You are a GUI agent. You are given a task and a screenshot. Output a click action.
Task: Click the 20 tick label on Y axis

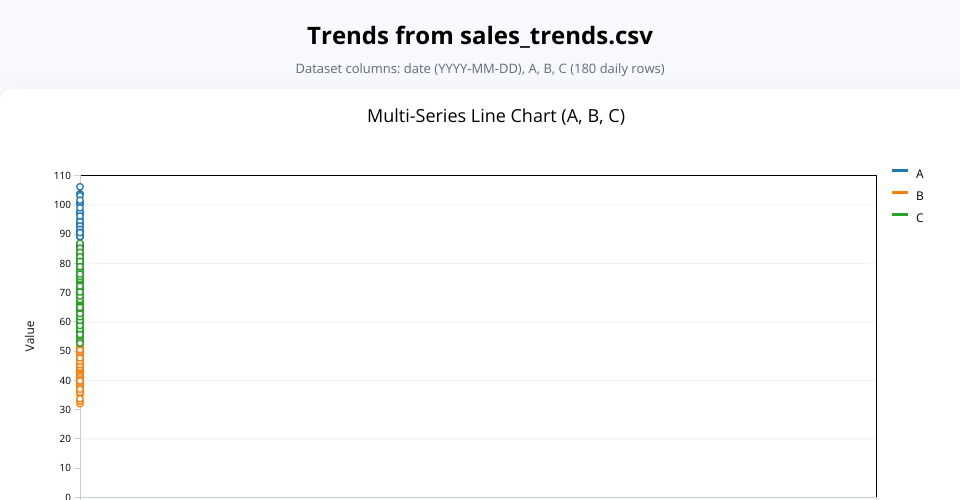coord(64,438)
